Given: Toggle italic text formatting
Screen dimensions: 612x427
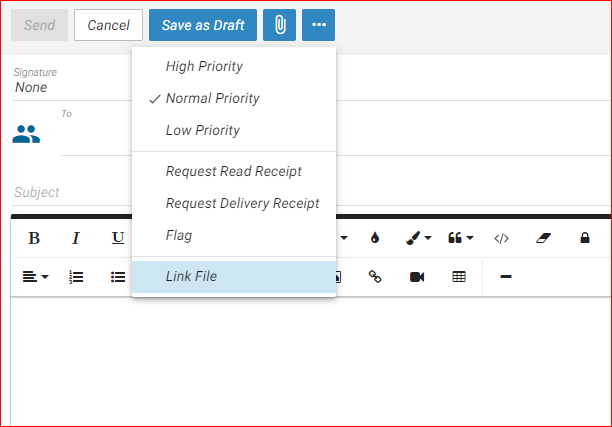Looking at the screenshot, I should pos(76,238).
